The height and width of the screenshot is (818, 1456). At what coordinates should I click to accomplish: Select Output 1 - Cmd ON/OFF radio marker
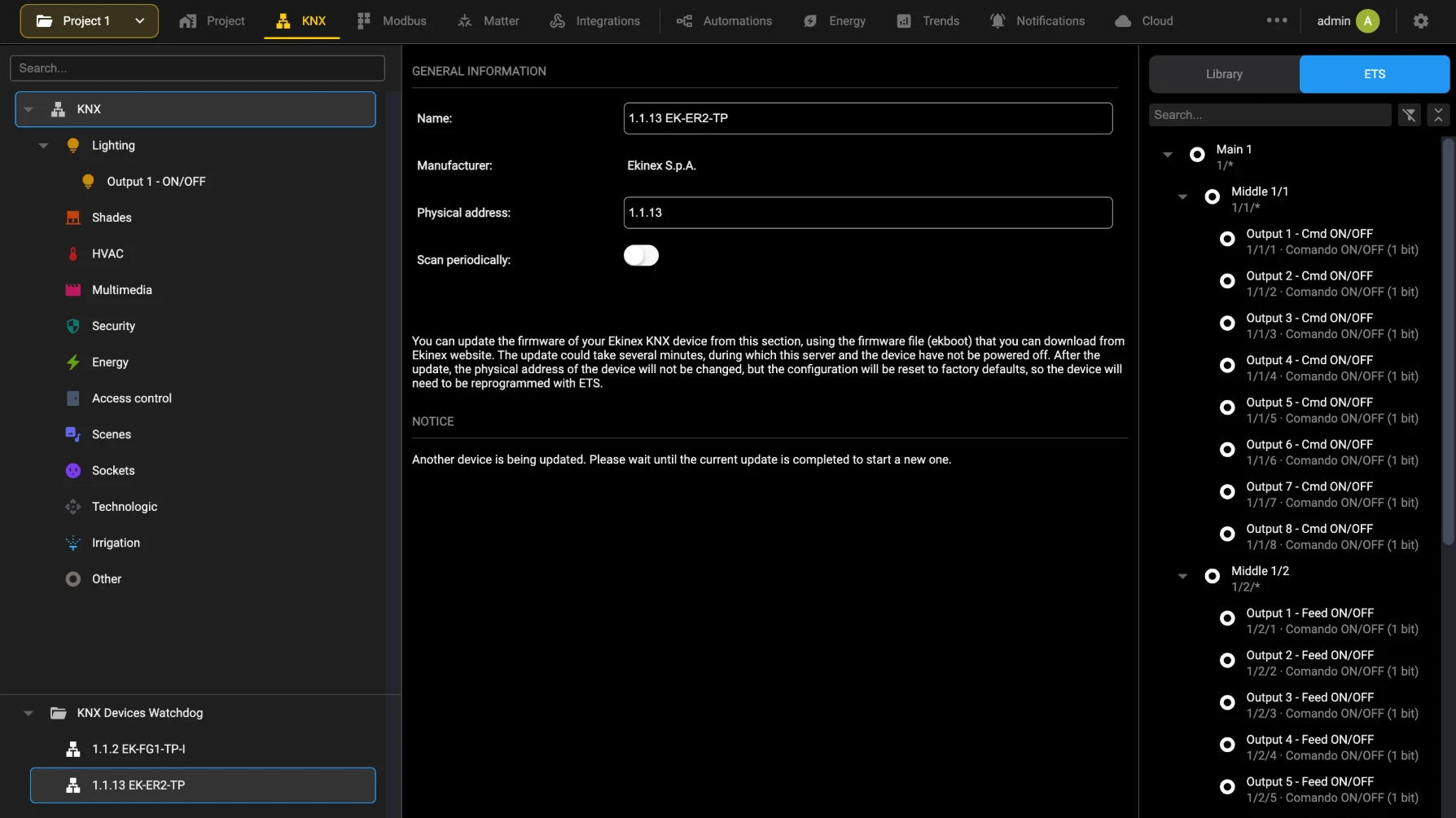[x=1227, y=239]
